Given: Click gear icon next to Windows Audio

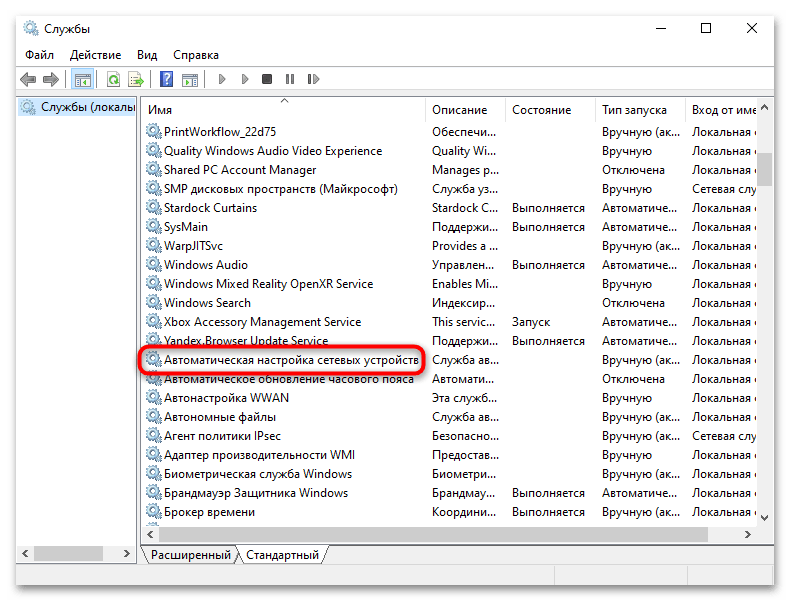Looking at the screenshot, I should pyautogui.click(x=153, y=264).
